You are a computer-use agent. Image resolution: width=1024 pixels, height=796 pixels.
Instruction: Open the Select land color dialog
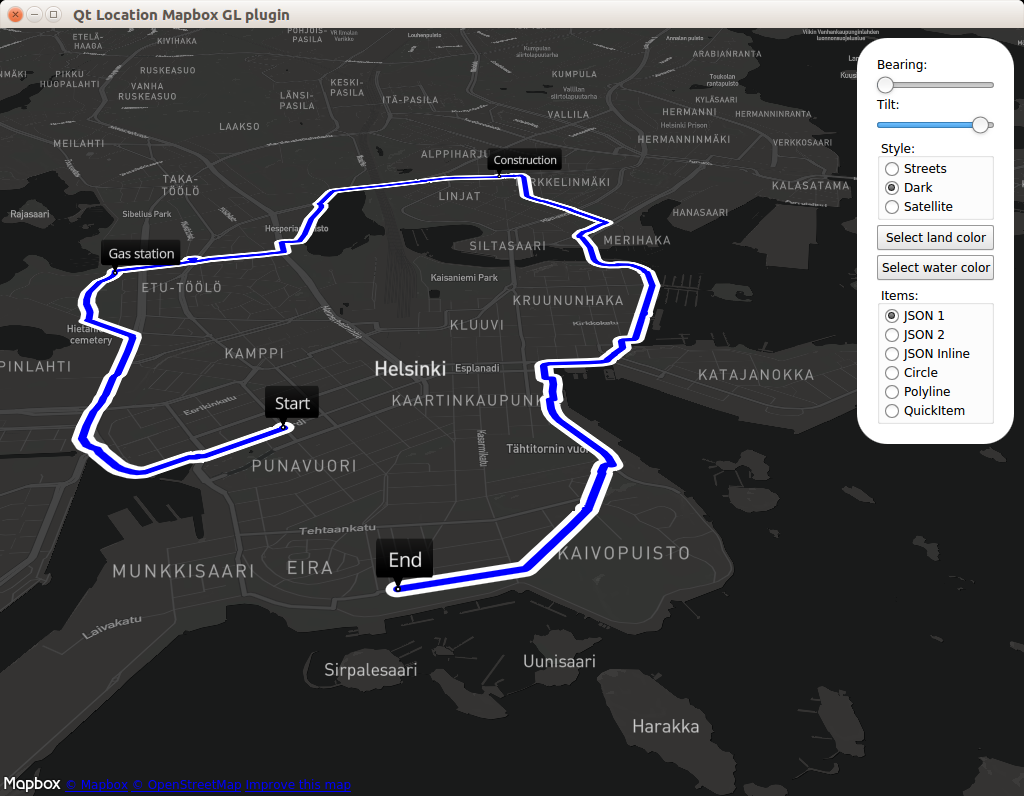click(x=935, y=238)
